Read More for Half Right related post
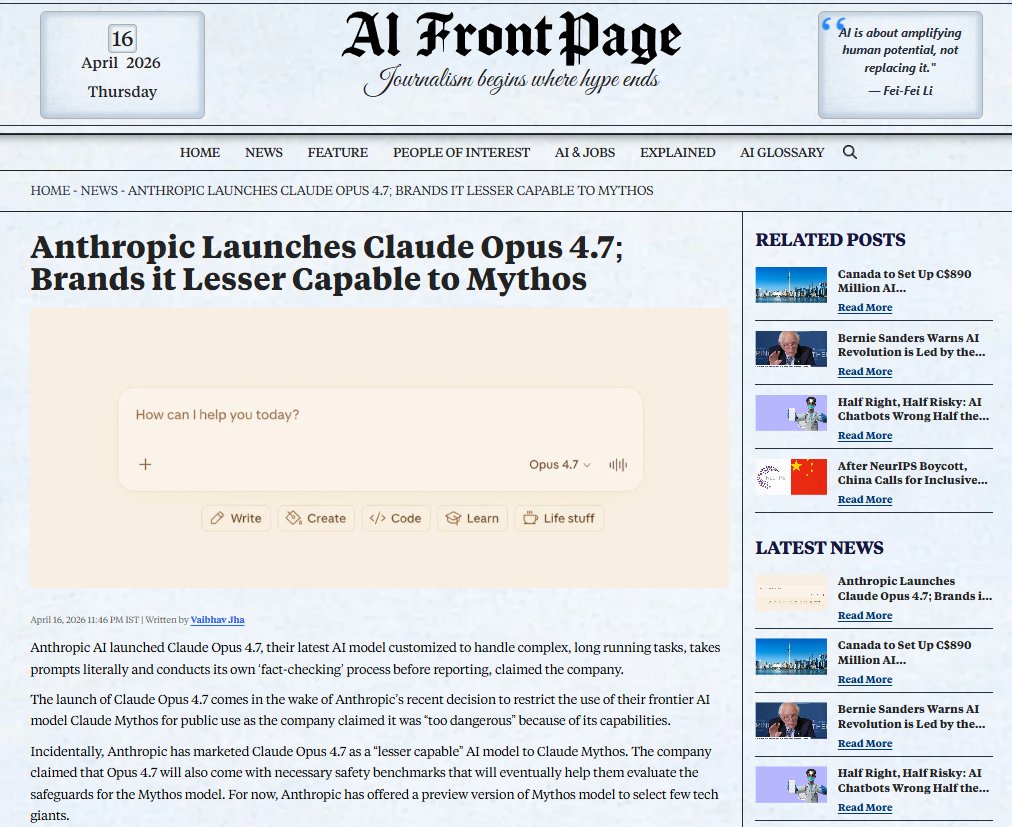This screenshot has height=827, width=1012. (865, 436)
